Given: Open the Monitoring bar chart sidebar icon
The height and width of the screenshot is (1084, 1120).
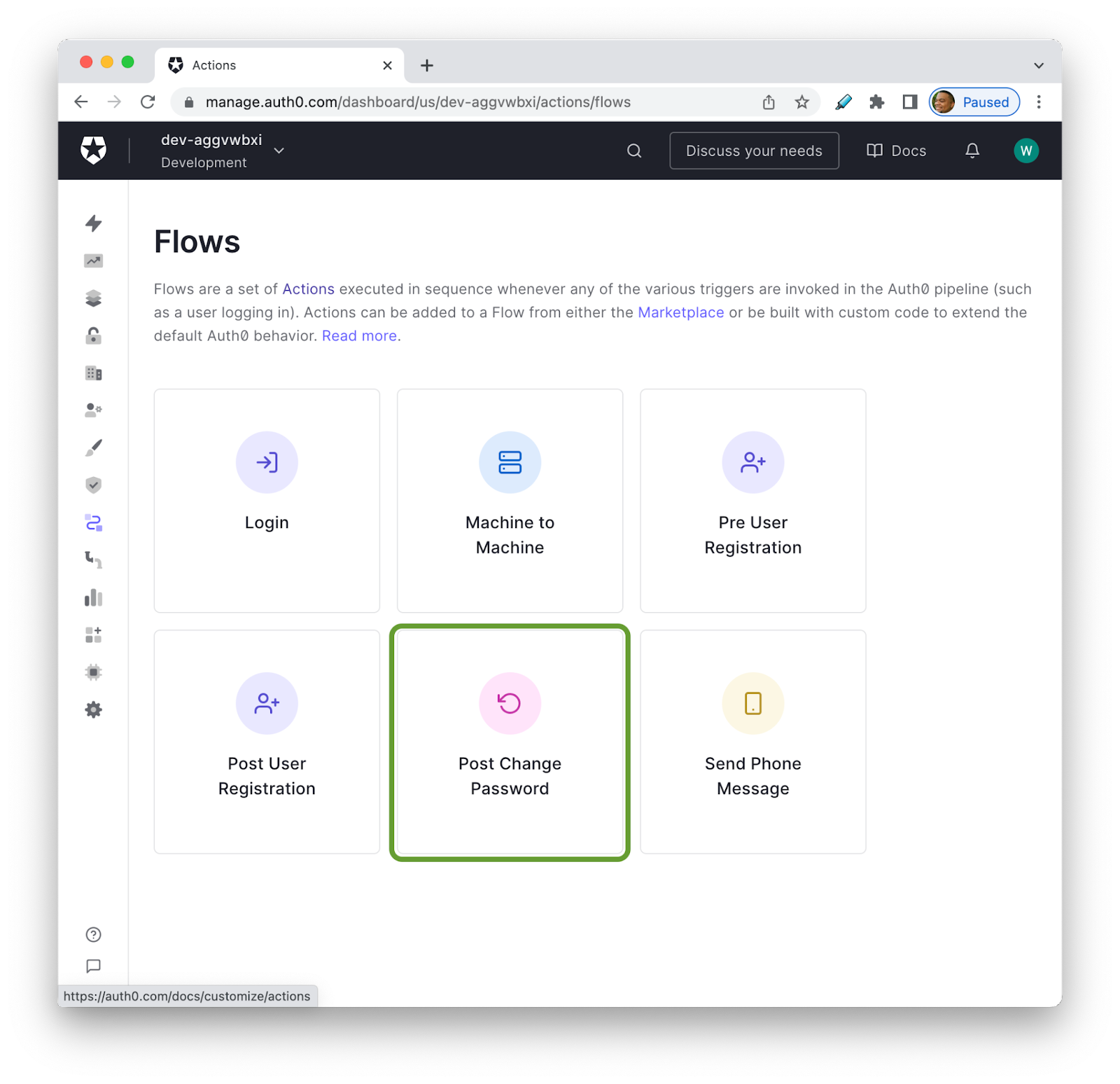Looking at the screenshot, I should point(93,597).
